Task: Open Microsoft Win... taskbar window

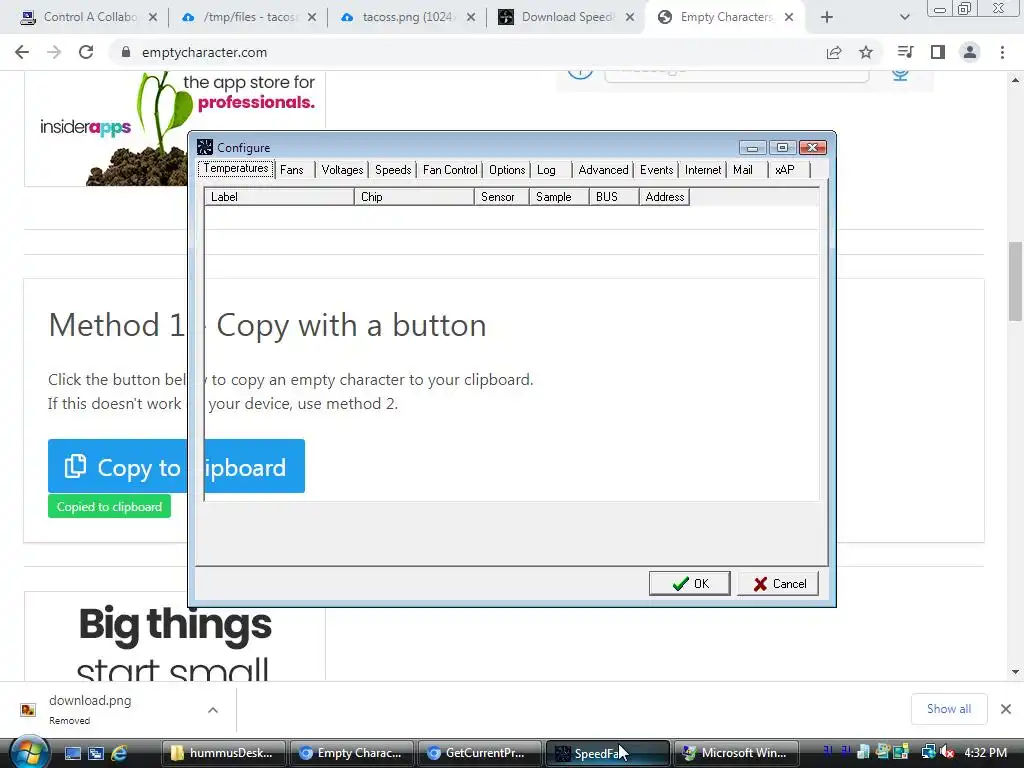Action: 735,753
